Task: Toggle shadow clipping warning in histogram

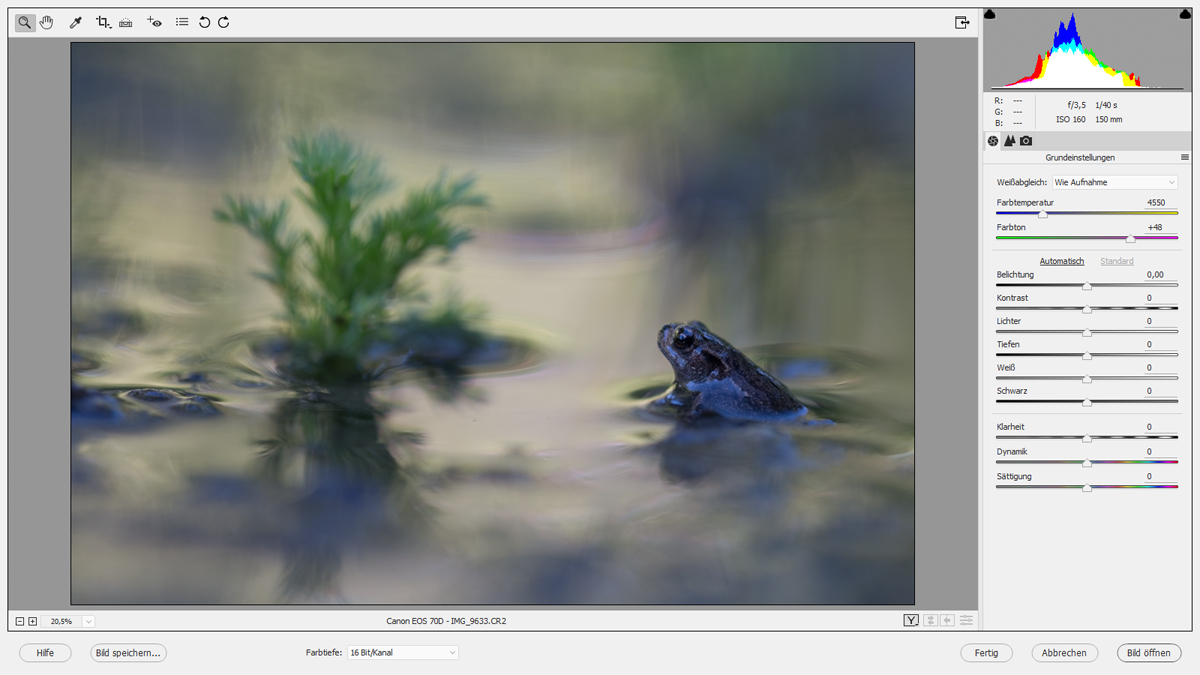Action: click(990, 15)
